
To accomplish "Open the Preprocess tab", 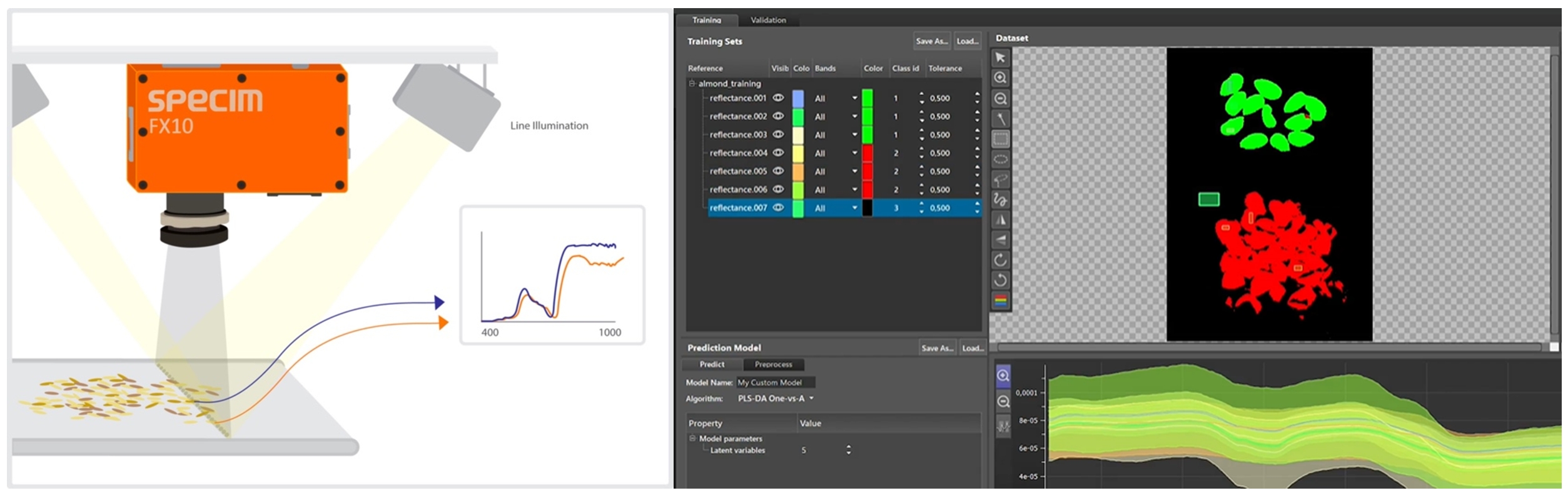I will click(x=773, y=364).
